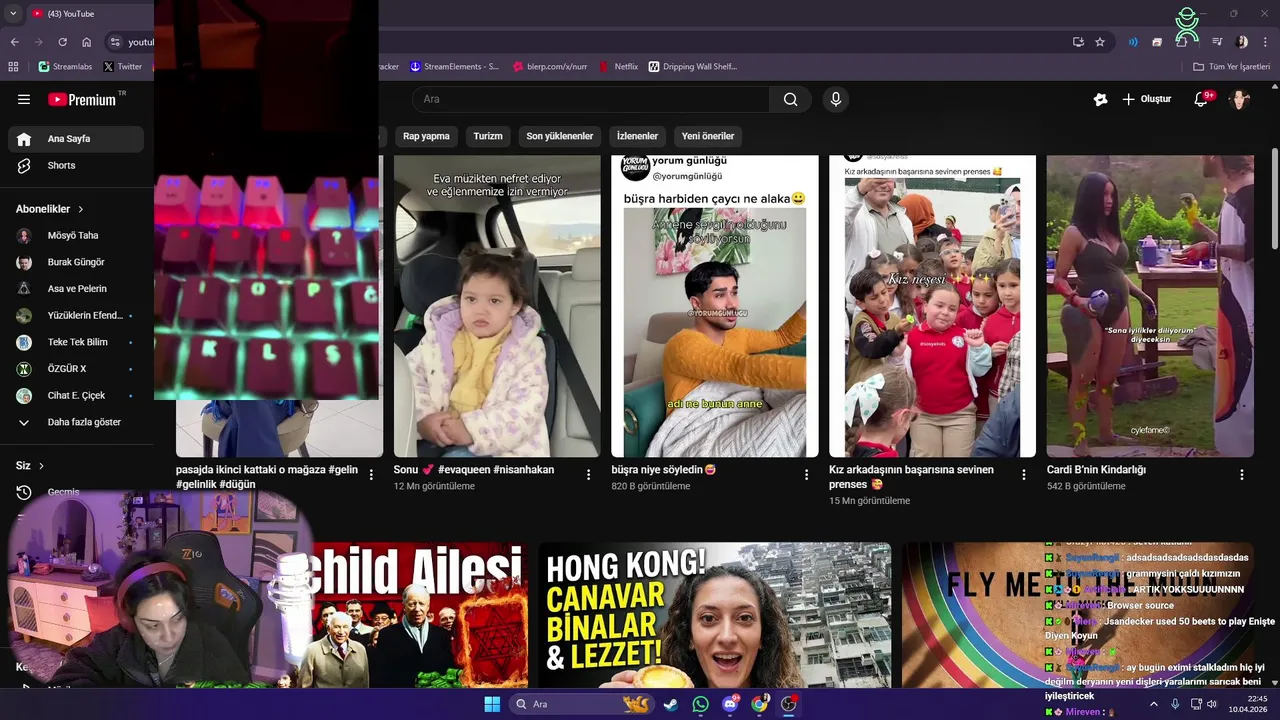
Task: Start voice search with the microphone icon
Action: pyautogui.click(x=836, y=99)
